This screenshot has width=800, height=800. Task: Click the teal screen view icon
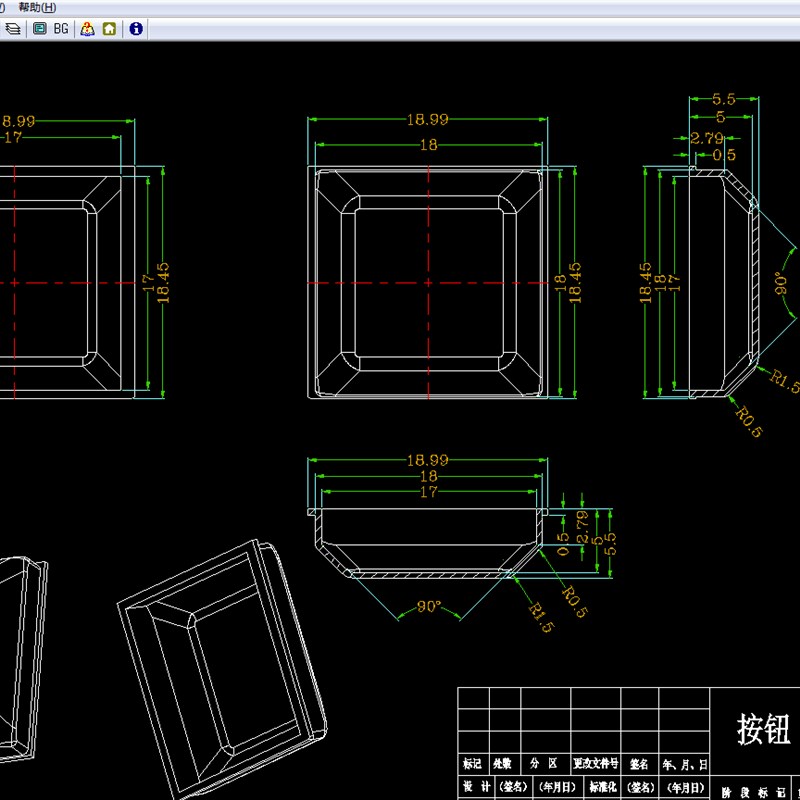[x=39, y=29]
